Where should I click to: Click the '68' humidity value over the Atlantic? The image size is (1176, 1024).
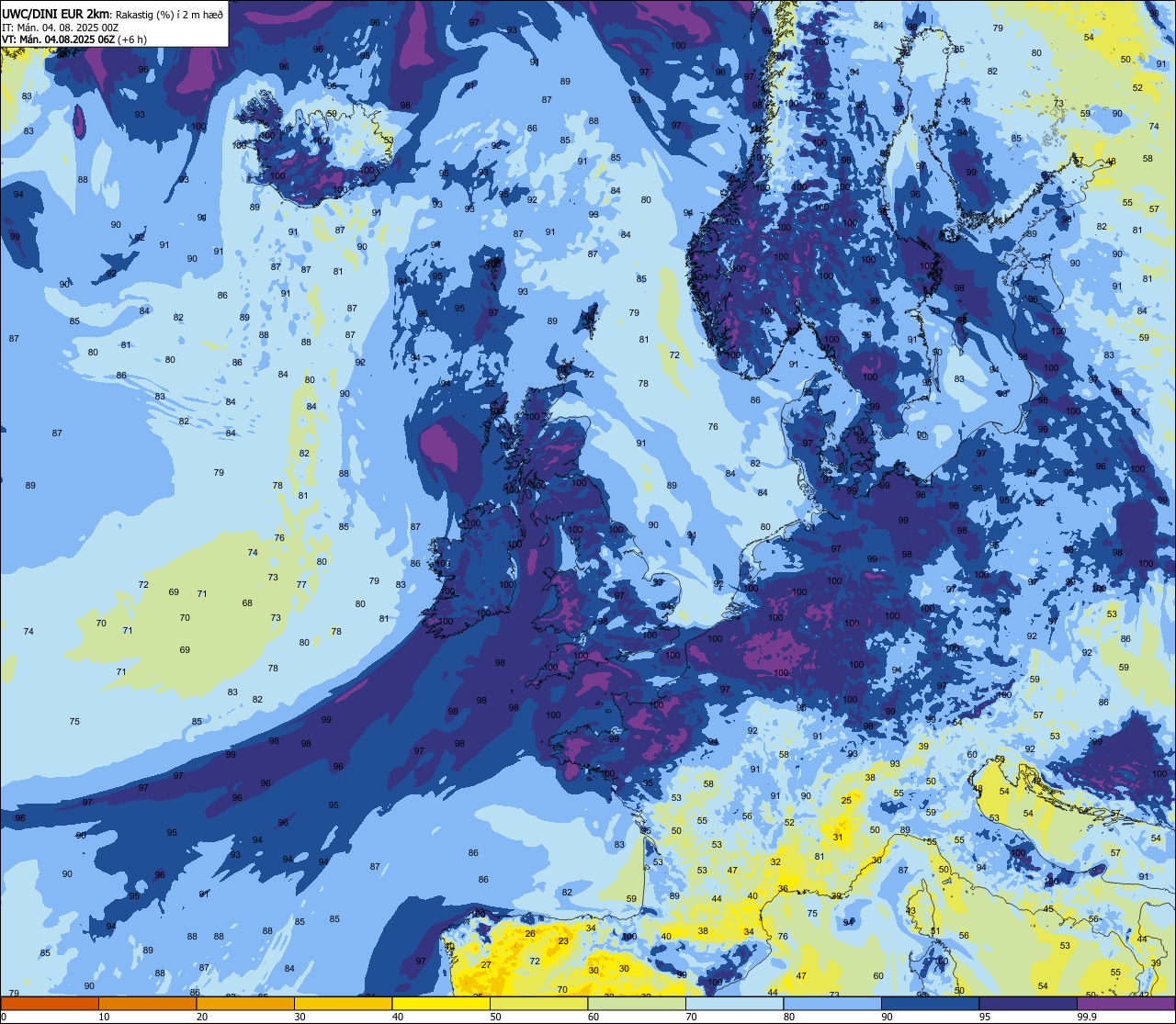click(x=247, y=602)
